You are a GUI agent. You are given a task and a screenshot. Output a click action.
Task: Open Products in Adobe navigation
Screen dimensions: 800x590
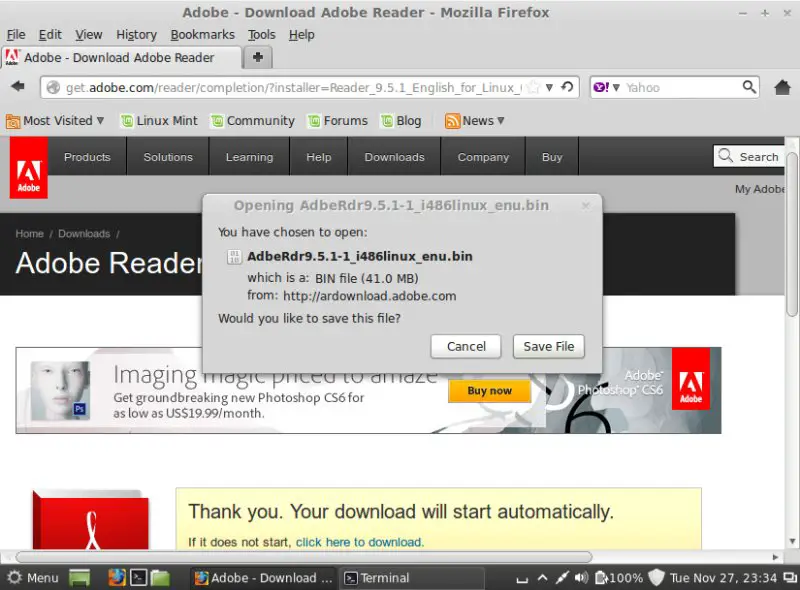pos(87,157)
